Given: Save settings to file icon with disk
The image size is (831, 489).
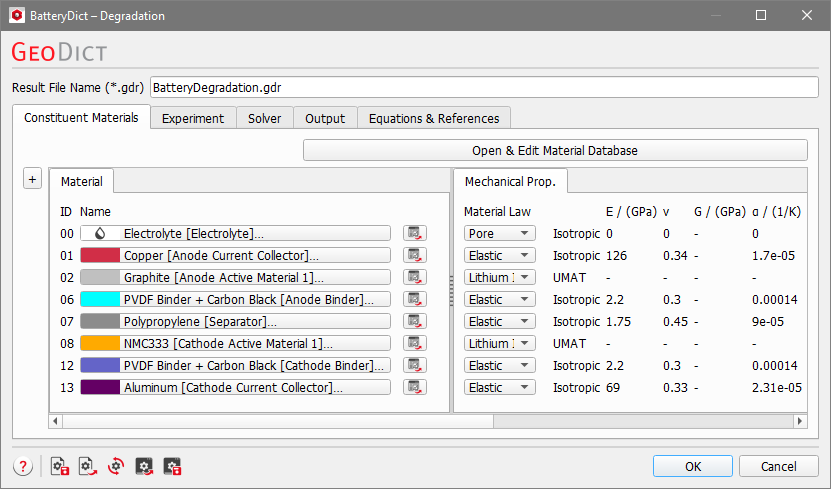Looking at the screenshot, I should [x=60, y=467].
